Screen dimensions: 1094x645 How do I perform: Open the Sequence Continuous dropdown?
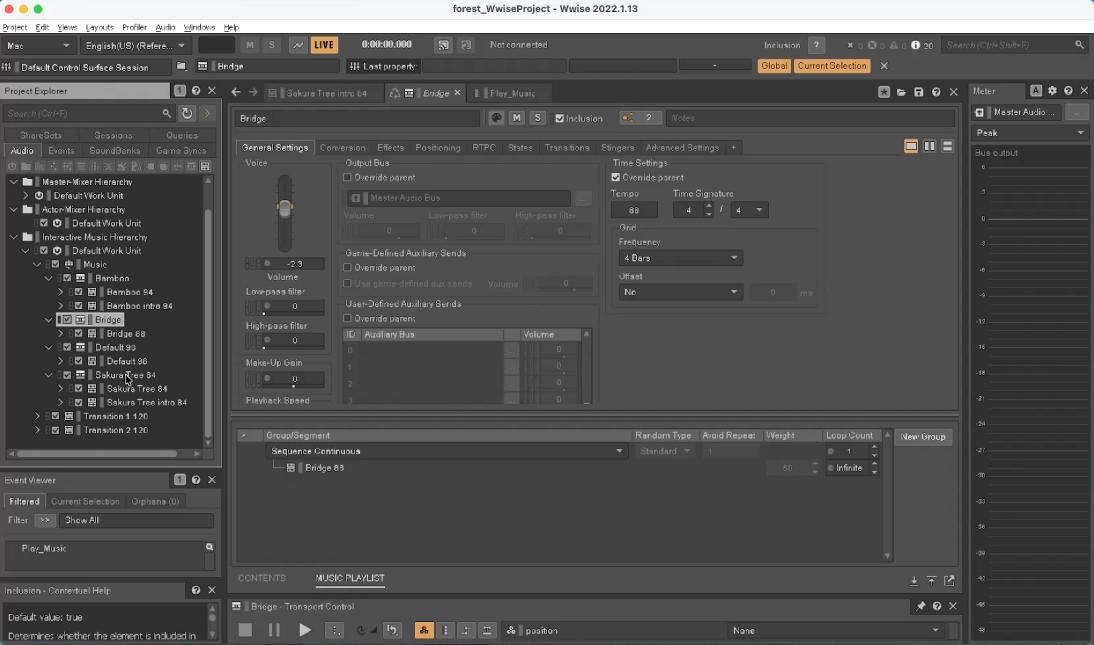(447, 451)
